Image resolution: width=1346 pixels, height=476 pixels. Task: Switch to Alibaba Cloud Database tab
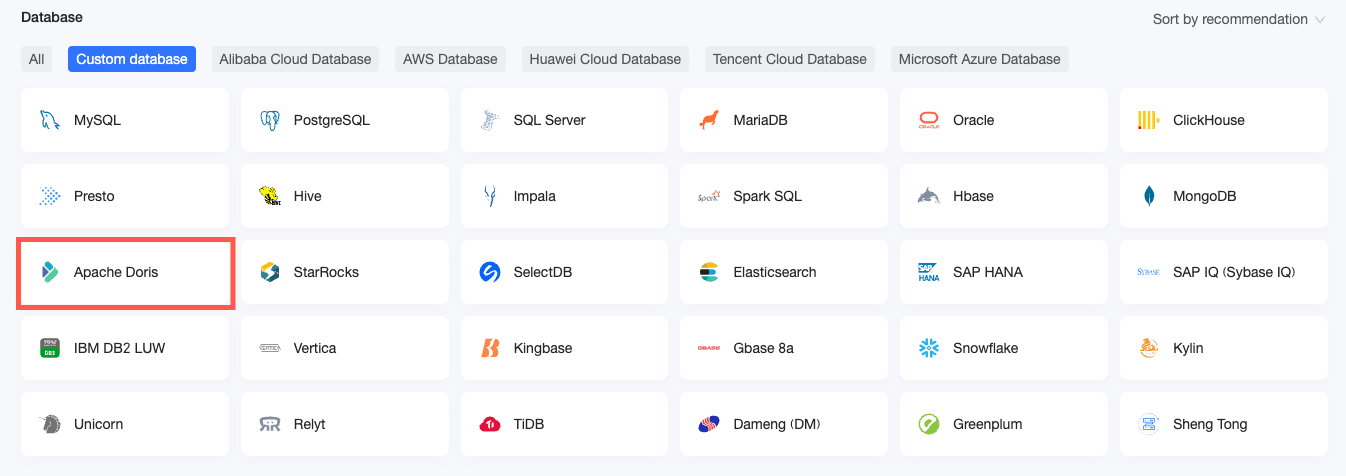tap(295, 59)
